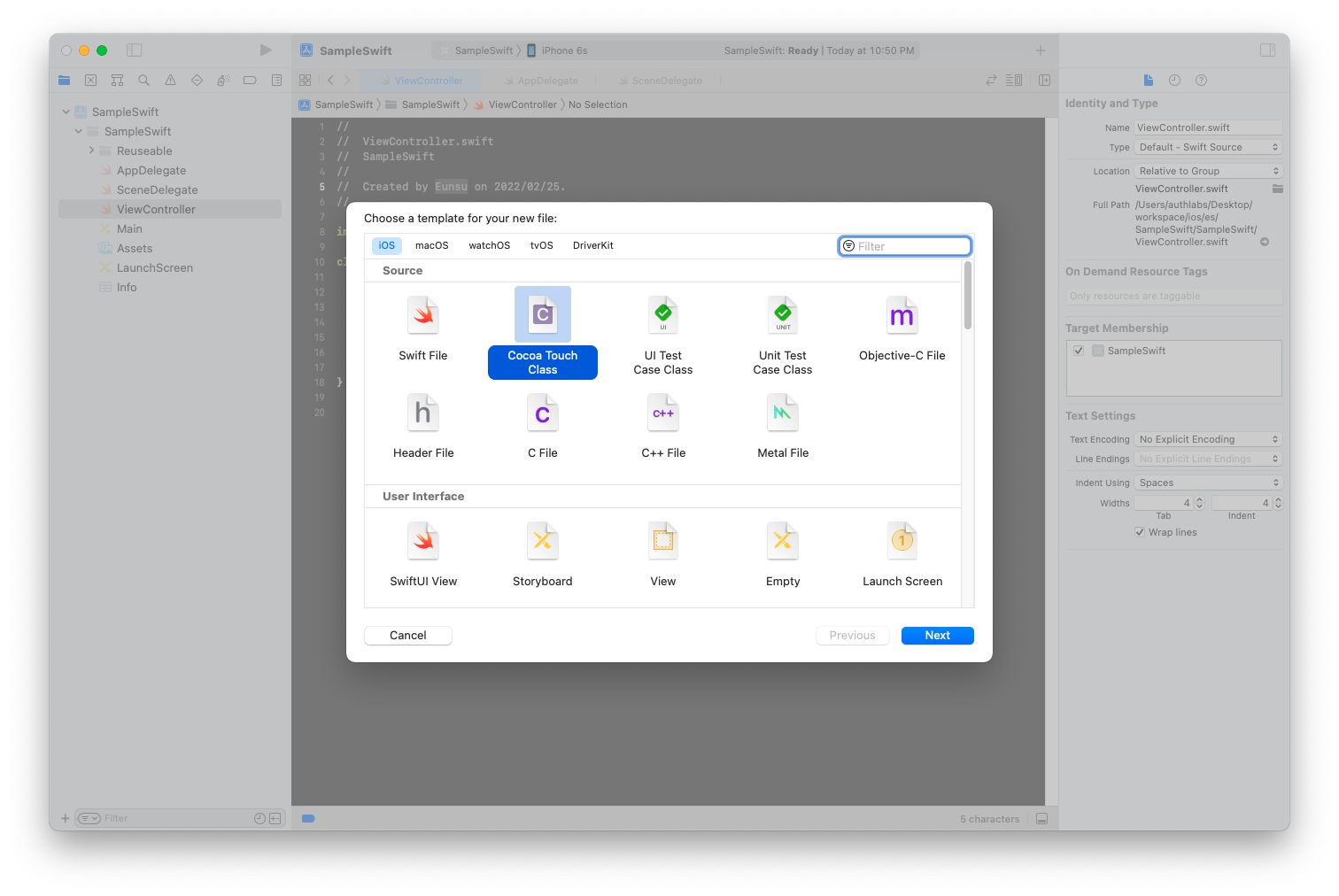Select the Cocoa Touch Class template

pos(543,334)
